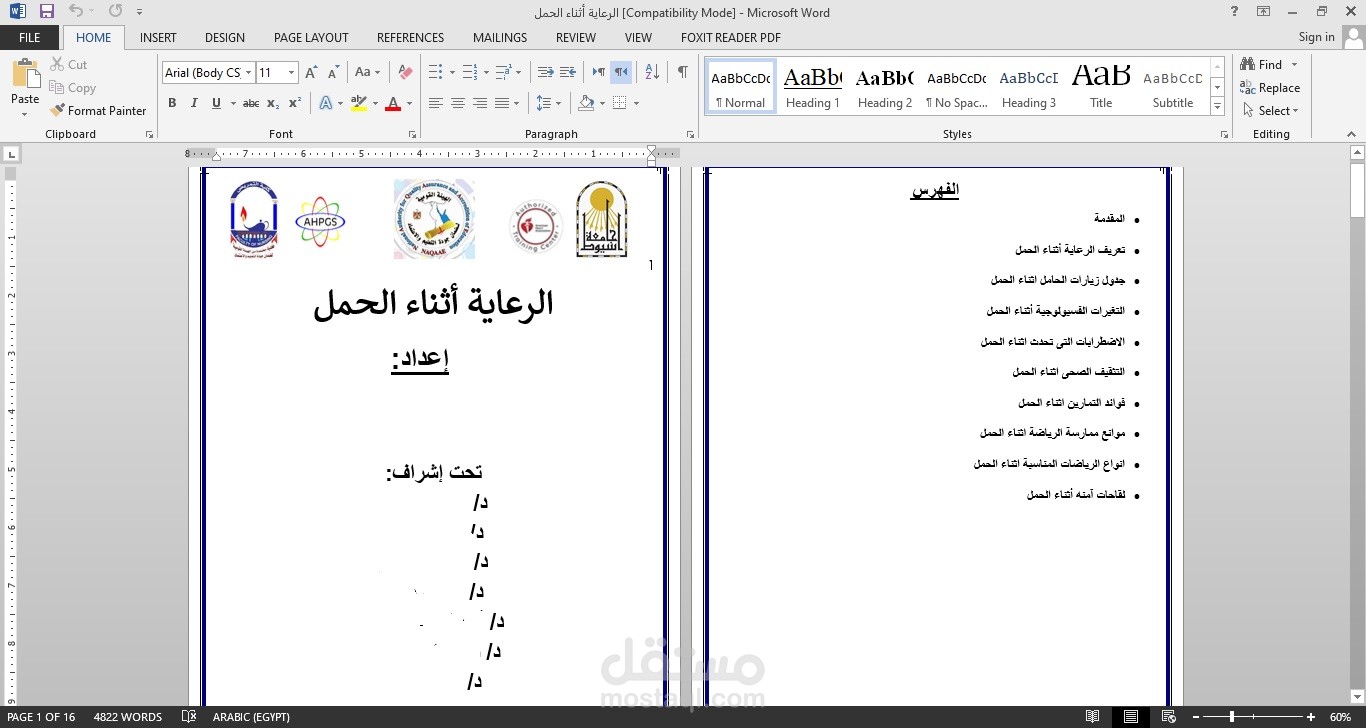Viewport: 1366px width, 728px height.
Task: Clear all formatting eraser icon
Action: pyautogui.click(x=405, y=72)
